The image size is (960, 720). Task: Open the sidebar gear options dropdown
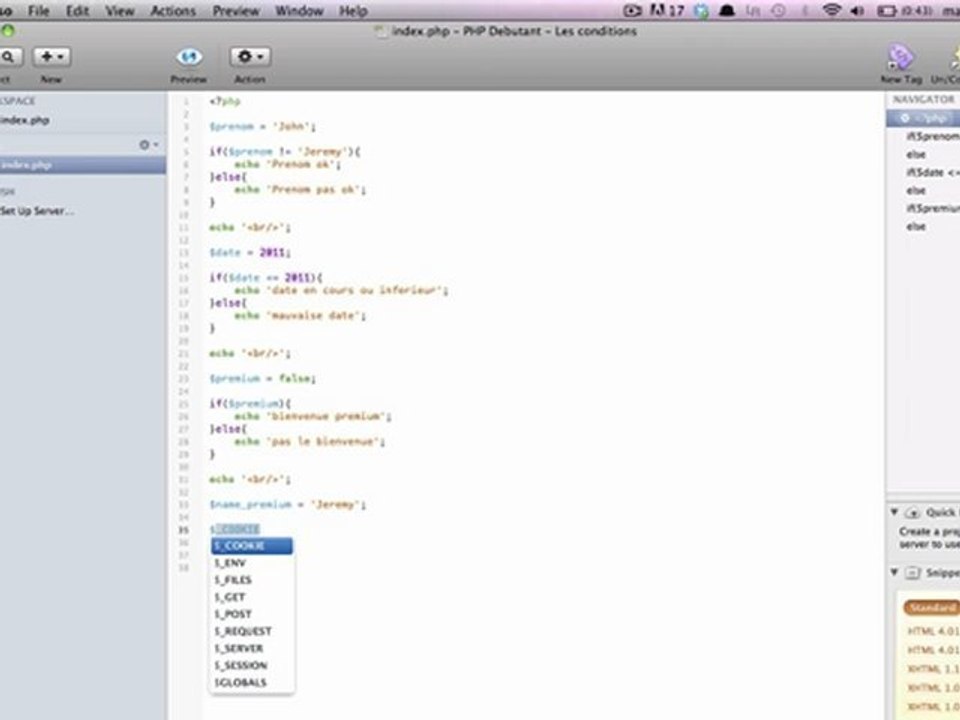[148, 145]
